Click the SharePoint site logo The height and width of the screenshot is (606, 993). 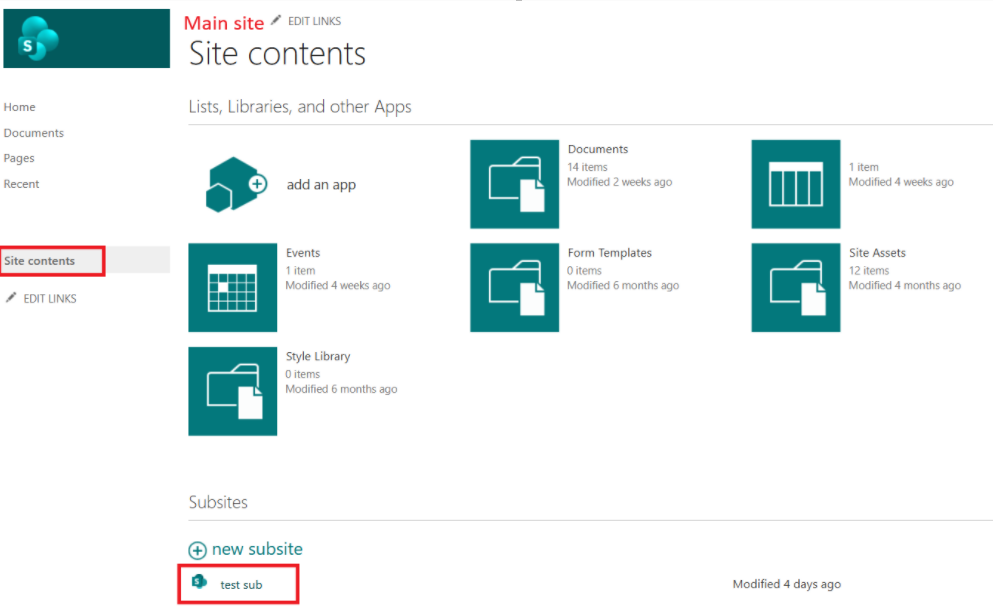point(86,38)
